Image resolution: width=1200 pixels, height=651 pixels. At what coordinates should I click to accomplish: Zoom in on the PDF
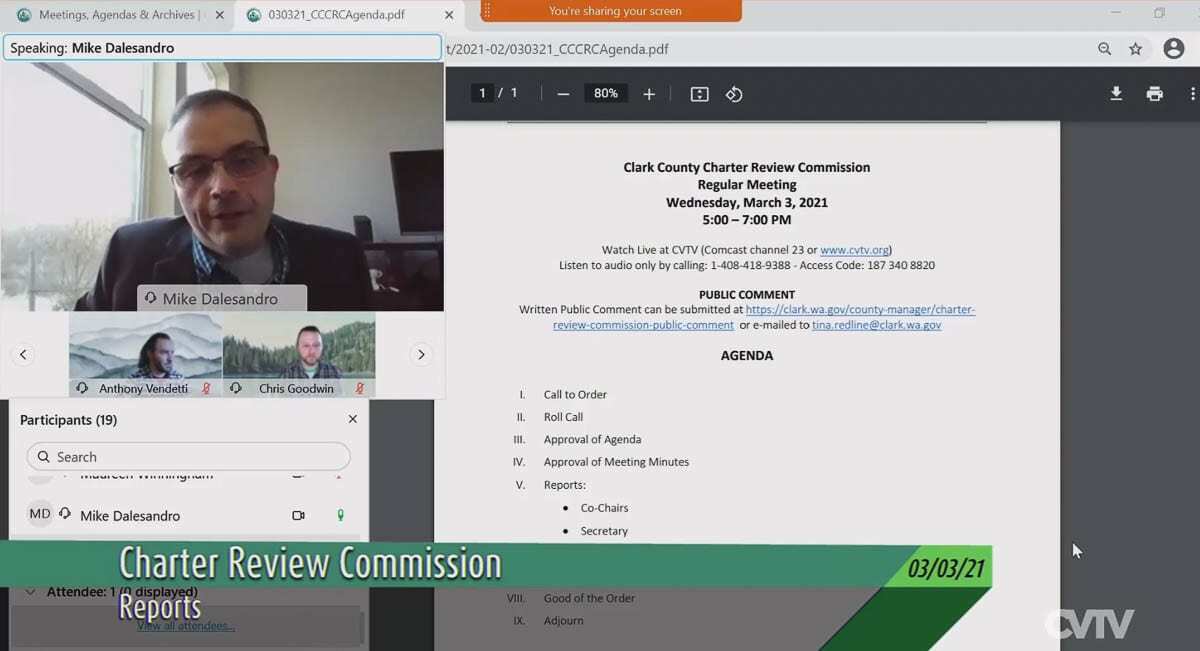649,94
